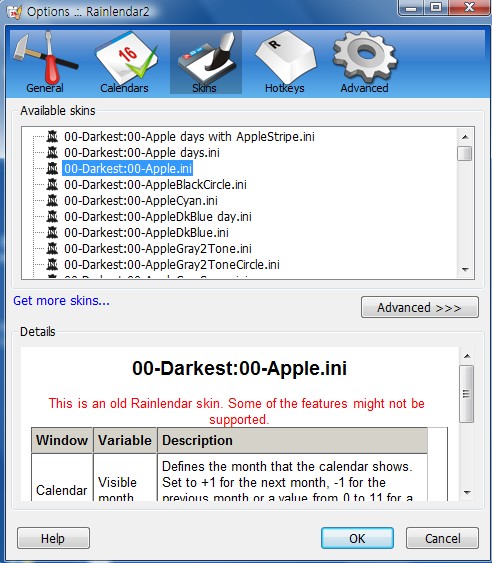This screenshot has width=492, height=563.
Task: Open the Get more skins link
Action: (61, 301)
